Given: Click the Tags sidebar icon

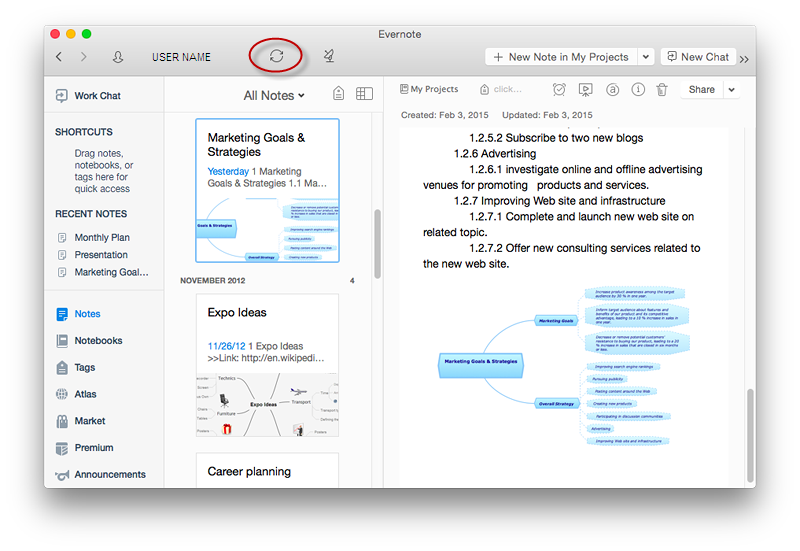Looking at the screenshot, I should pos(62,367).
